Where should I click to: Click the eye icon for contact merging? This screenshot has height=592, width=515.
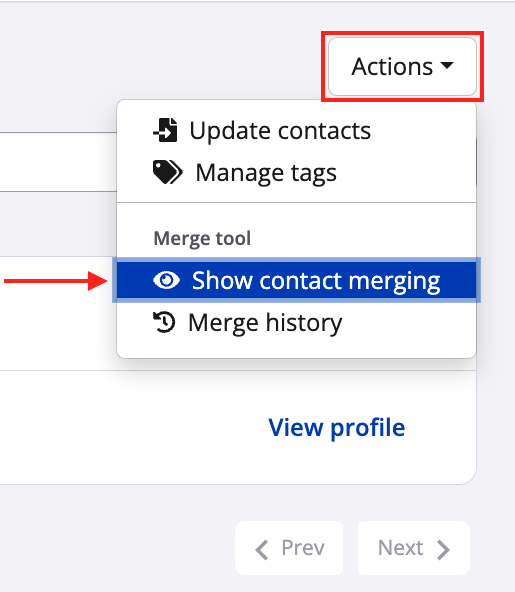167,280
